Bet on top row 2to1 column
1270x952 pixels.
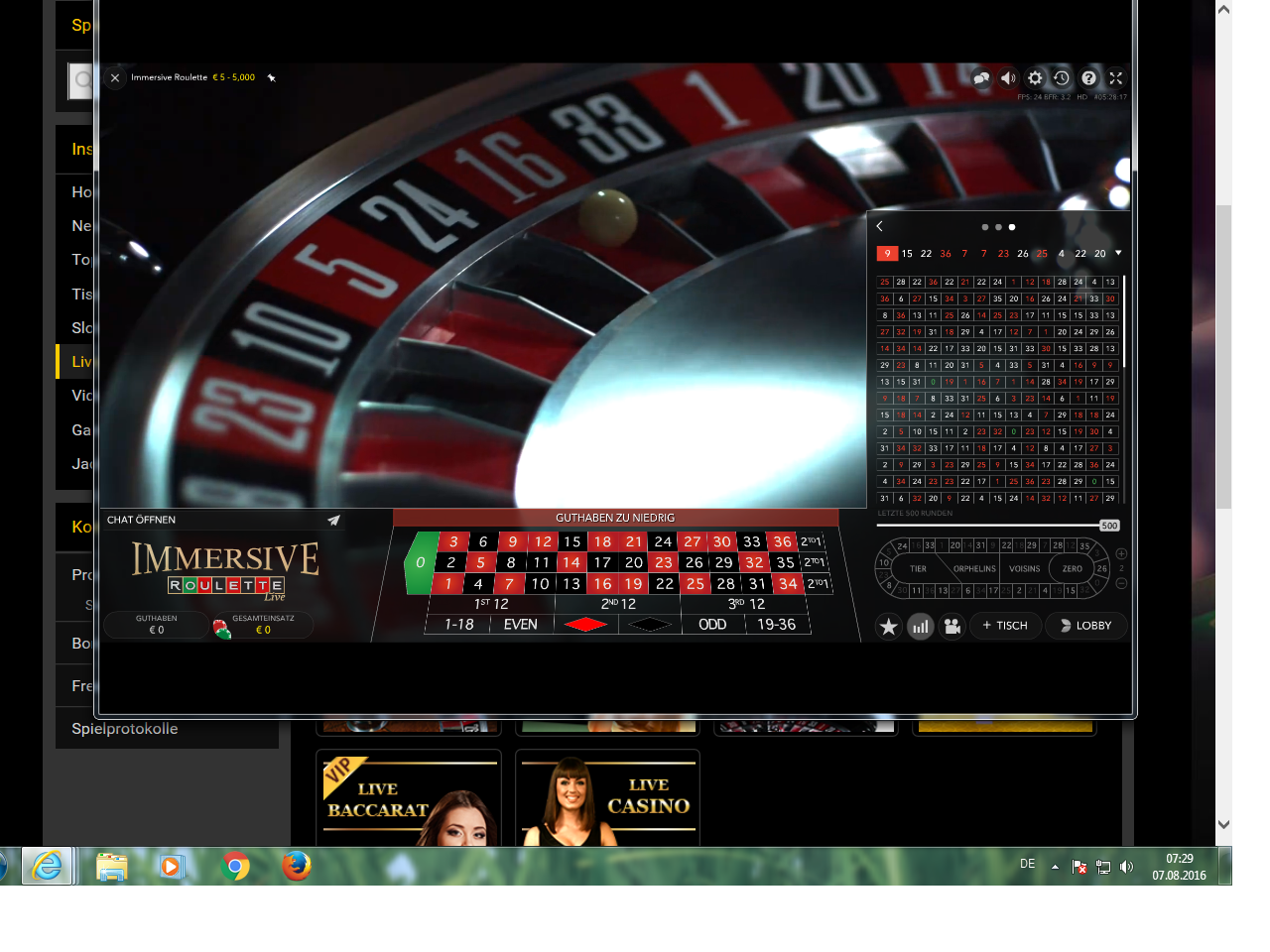pyautogui.click(x=811, y=541)
